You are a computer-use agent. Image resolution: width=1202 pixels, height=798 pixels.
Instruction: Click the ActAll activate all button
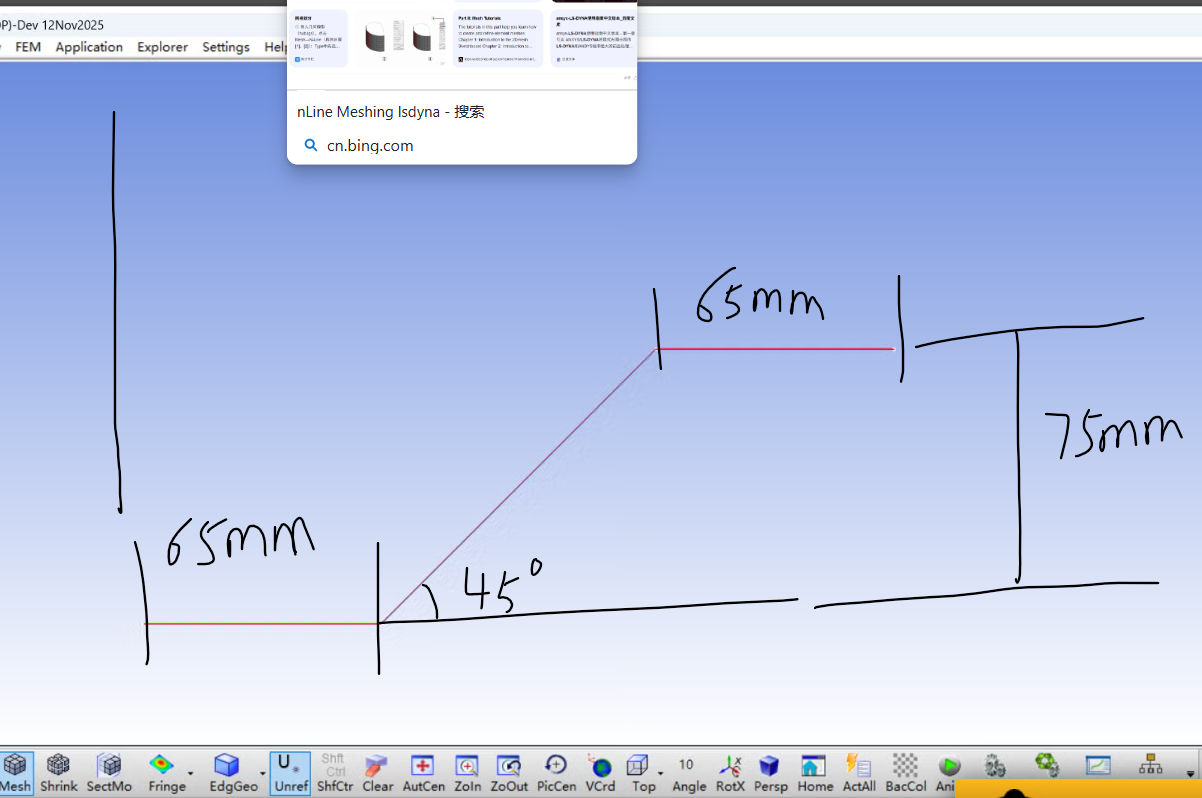point(859,772)
